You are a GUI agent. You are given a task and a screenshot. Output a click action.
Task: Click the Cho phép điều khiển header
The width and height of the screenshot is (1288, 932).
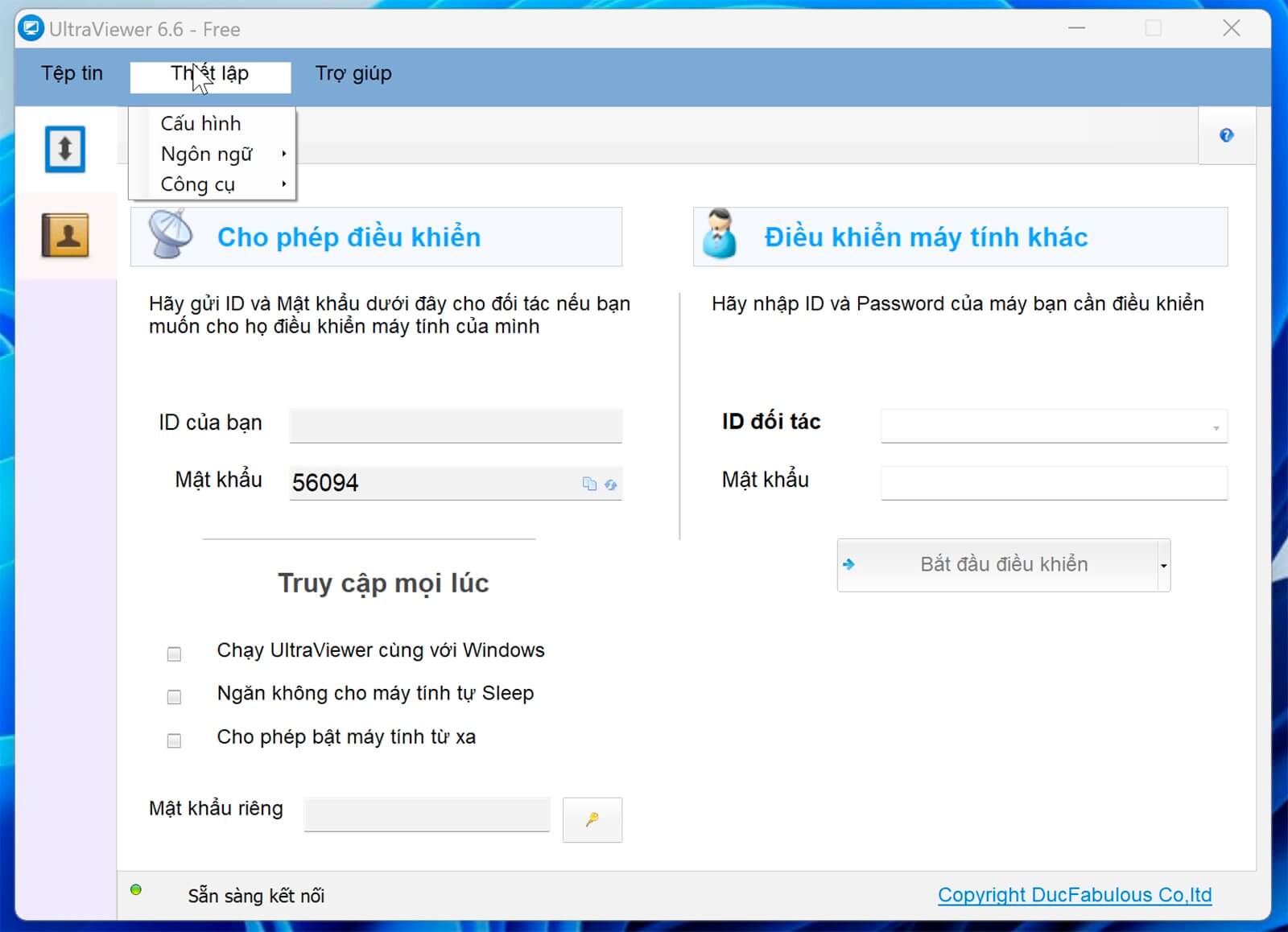[376, 237]
